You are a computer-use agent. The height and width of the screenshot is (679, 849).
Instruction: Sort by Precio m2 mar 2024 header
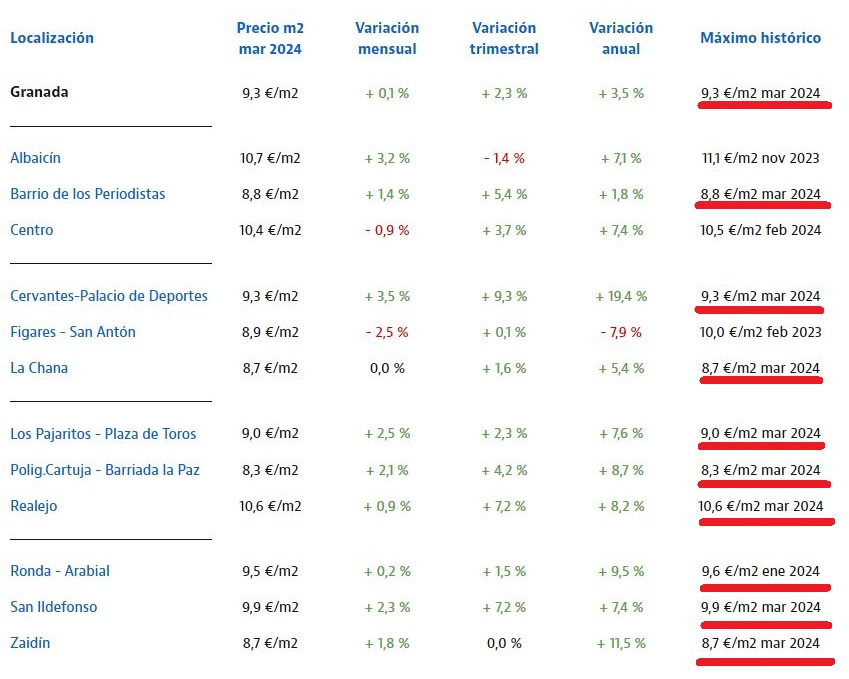pyautogui.click(x=270, y=38)
